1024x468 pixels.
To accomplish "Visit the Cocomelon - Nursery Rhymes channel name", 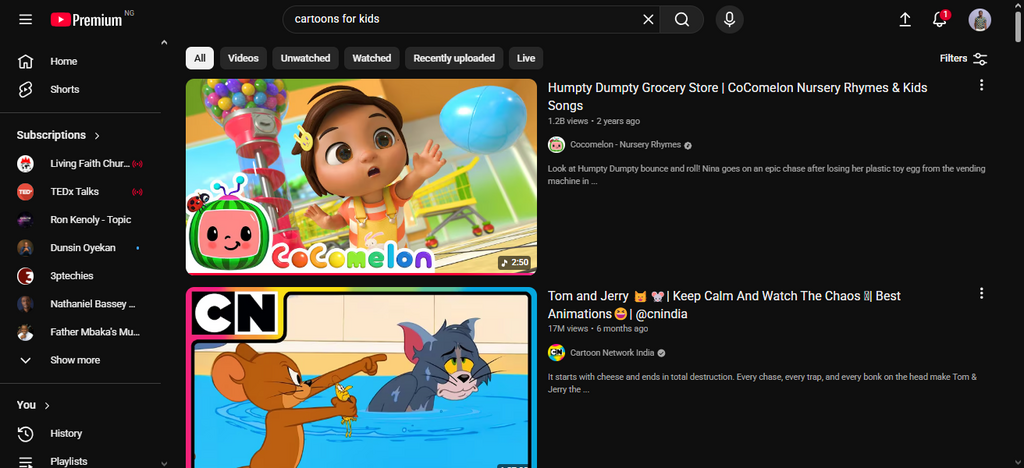I will click(626, 145).
